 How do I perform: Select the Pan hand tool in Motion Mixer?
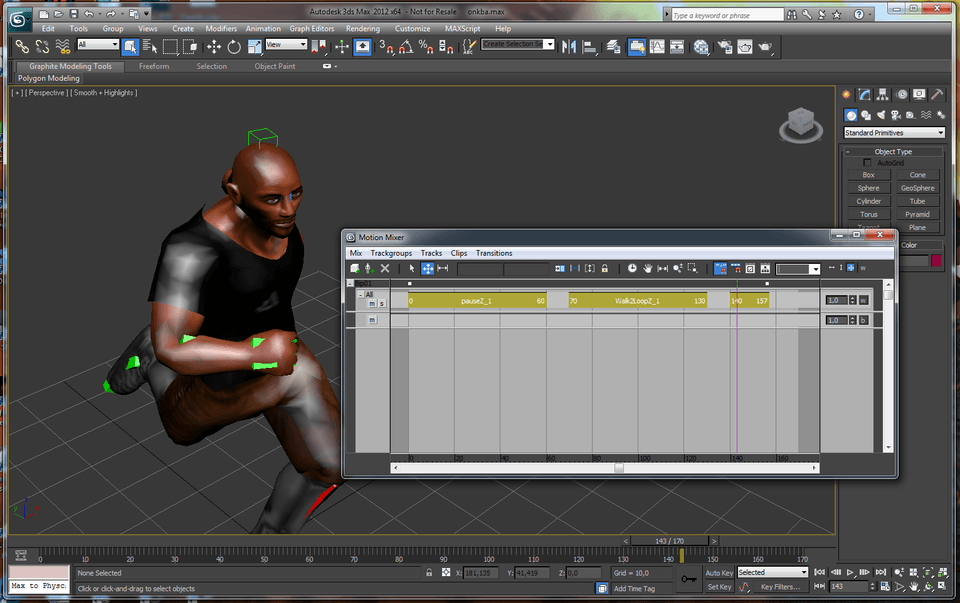pos(647,269)
